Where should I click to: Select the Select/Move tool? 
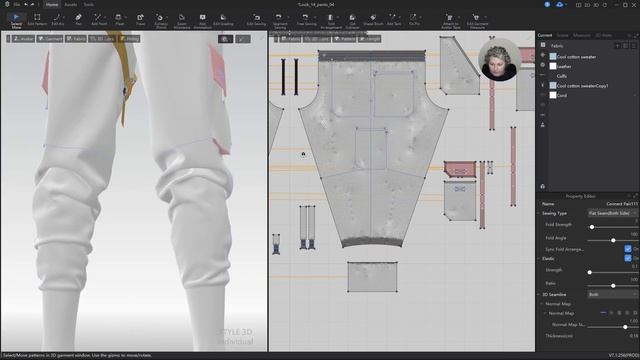16,20
